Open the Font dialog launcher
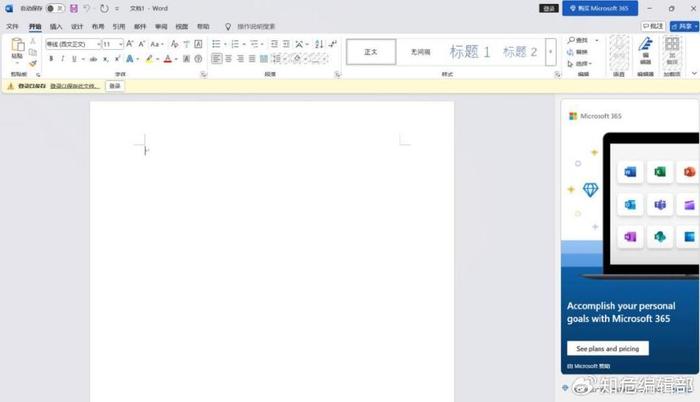The width and height of the screenshot is (700, 402). [x=204, y=75]
